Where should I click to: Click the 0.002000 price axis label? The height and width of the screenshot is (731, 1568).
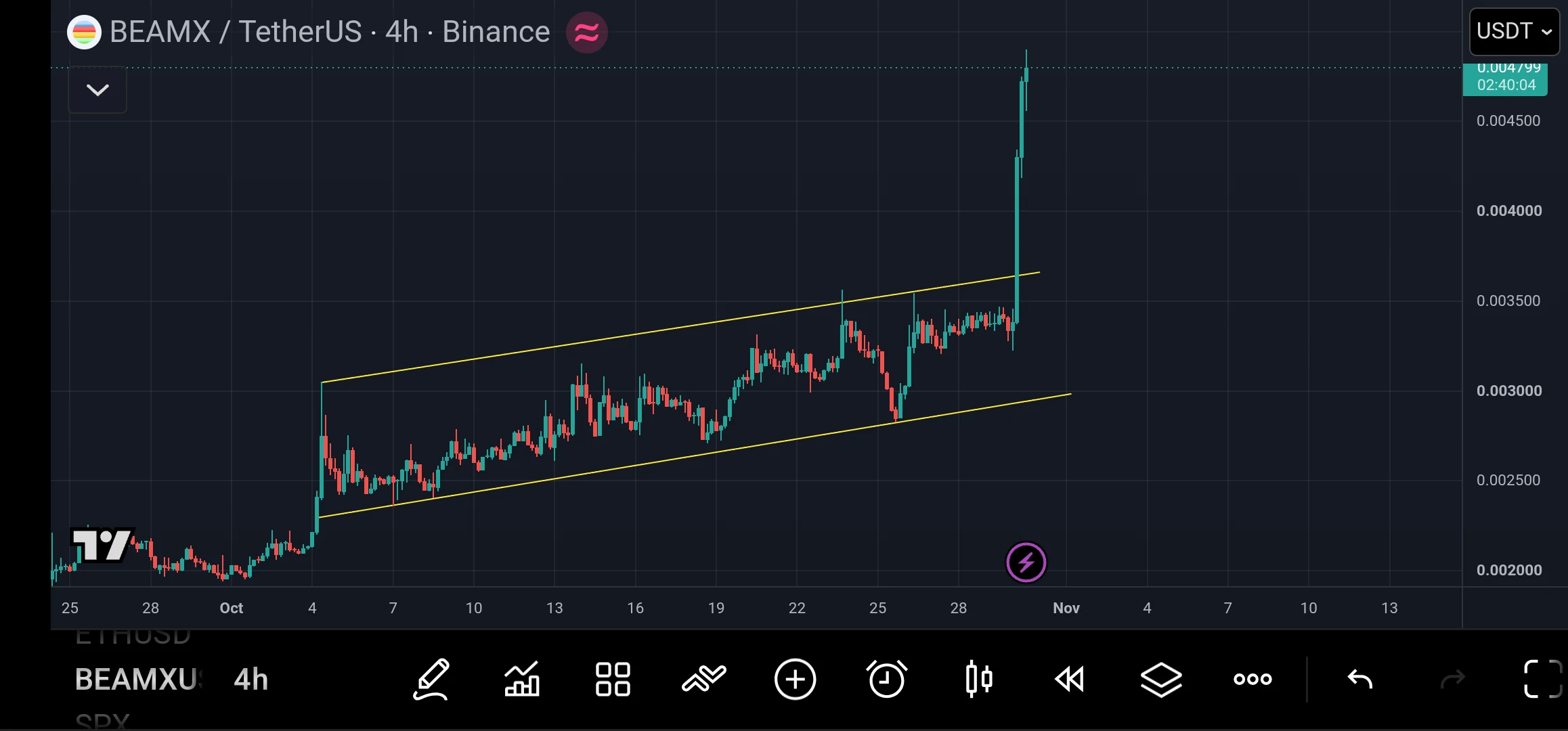click(1509, 570)
